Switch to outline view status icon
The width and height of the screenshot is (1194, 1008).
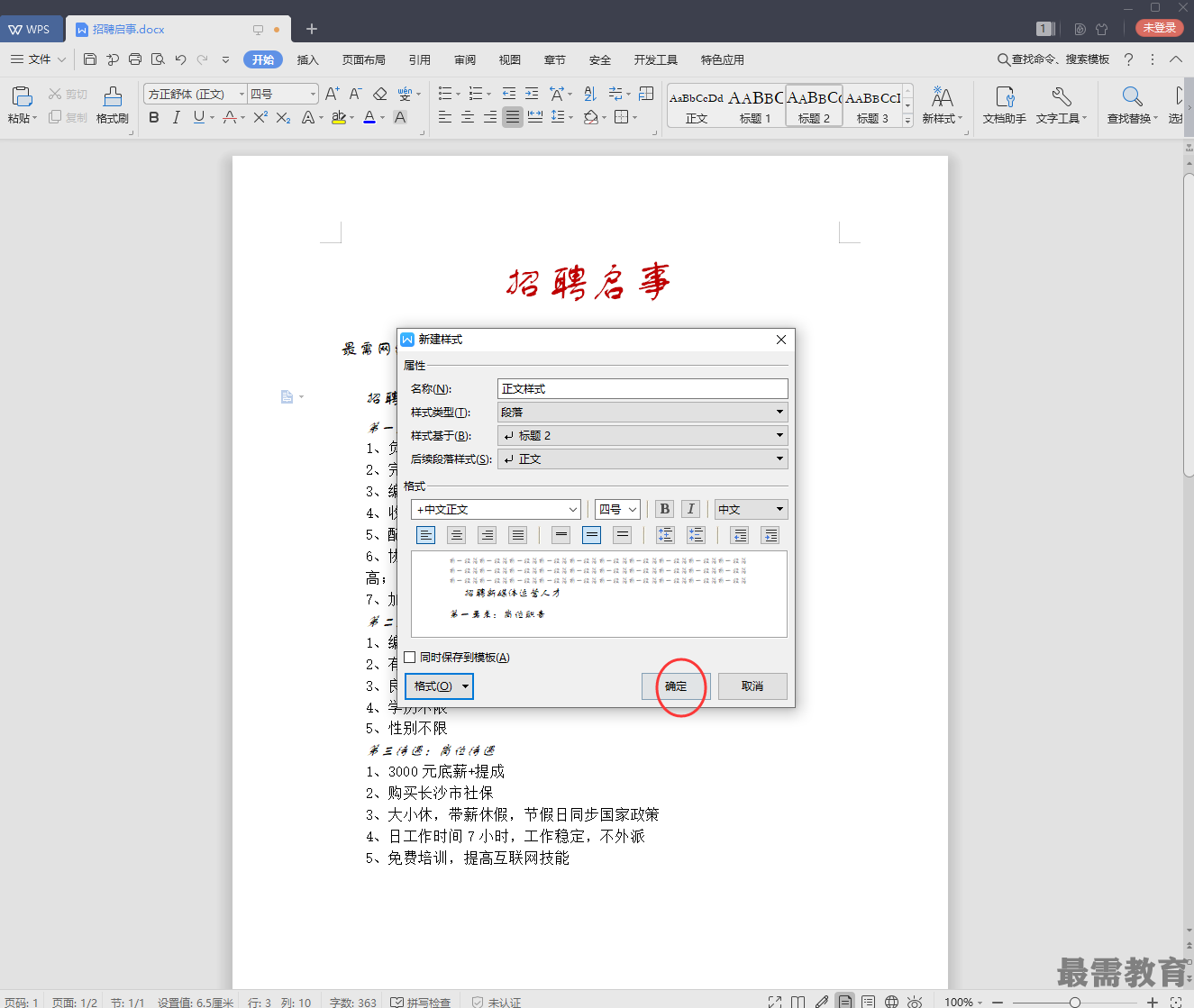[x=868, y=1002]
